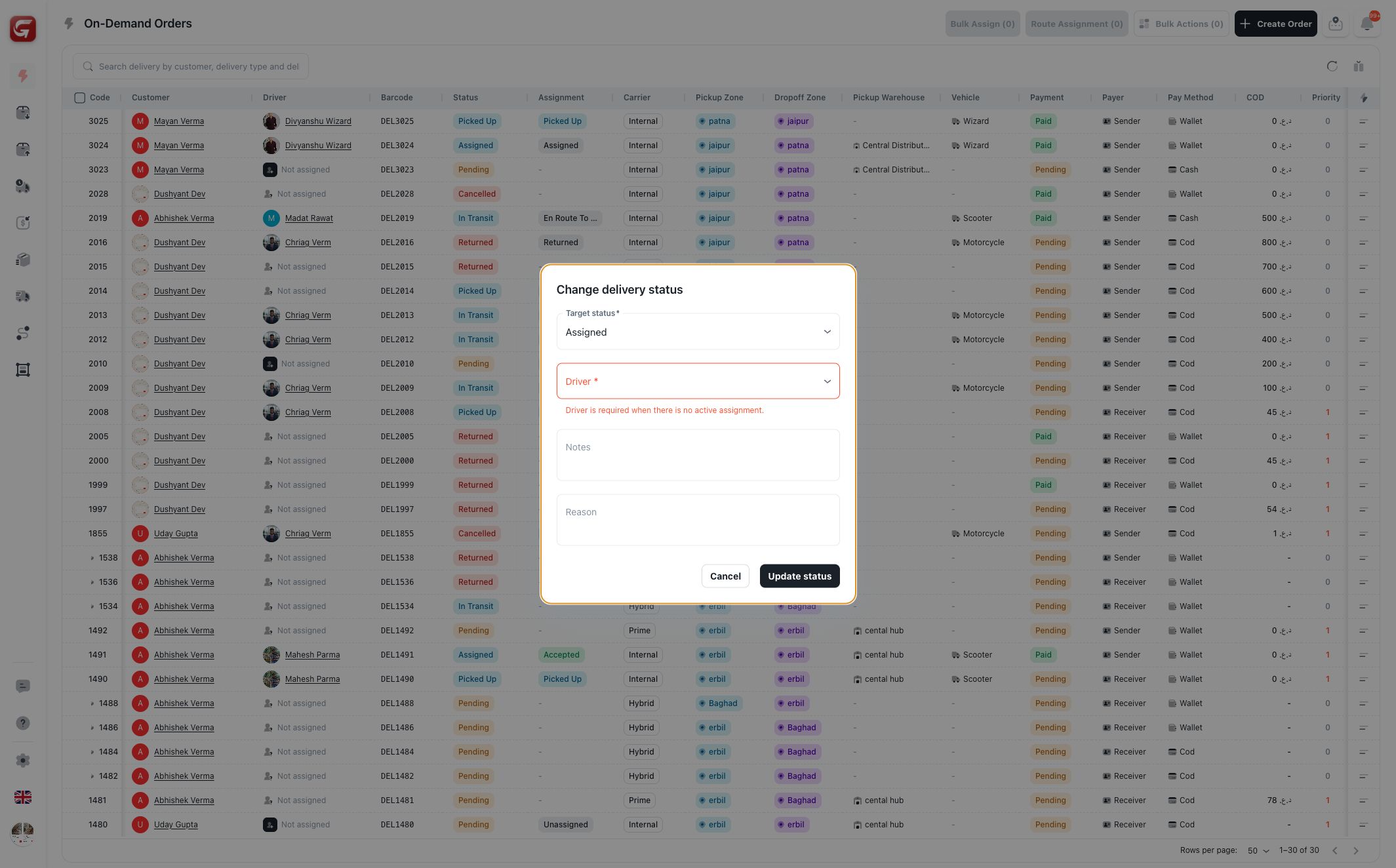The image size is (1396, 868).
Task: Open the sidebar help question icon
Action: [x=23, y=723]
